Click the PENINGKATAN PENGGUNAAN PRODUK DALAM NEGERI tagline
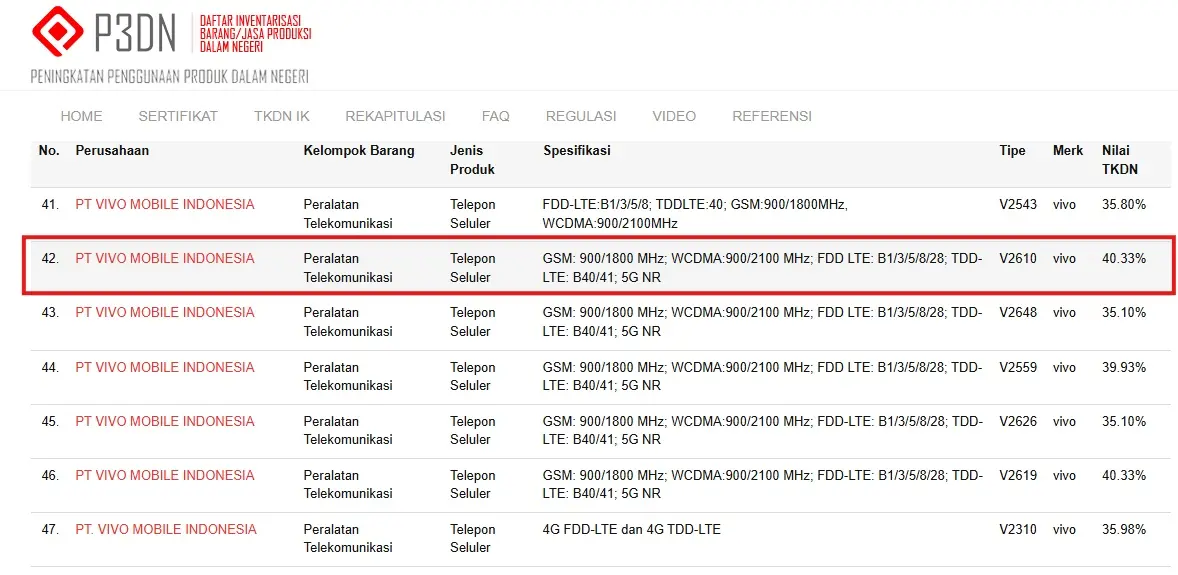1178x575 pixels. (x=170, y=77)
